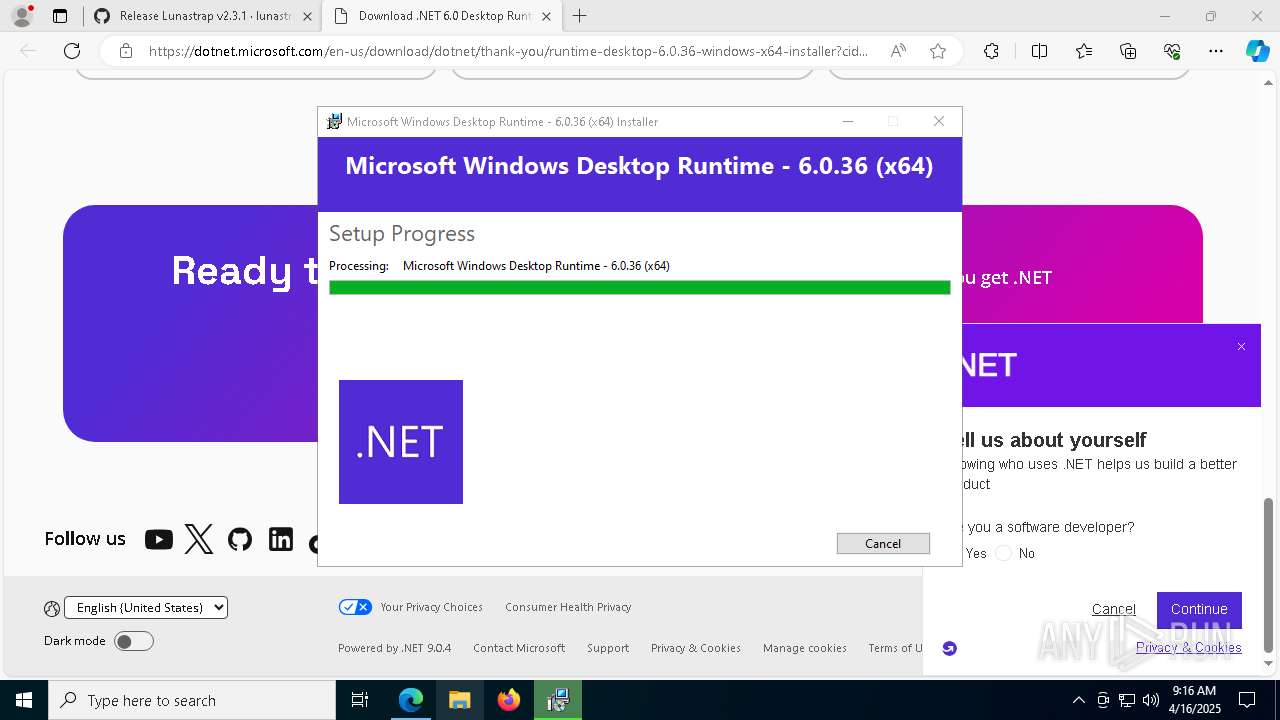Toggle the Dark mode switch
Screen dimensions: 1280x720
(x=134, y=641)
